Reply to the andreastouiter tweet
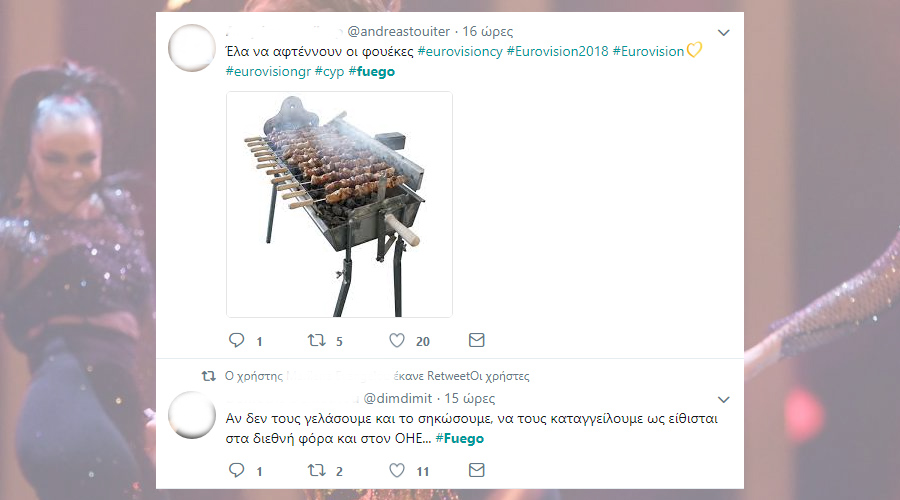The image size is (900, 500). tap(236, 340)
